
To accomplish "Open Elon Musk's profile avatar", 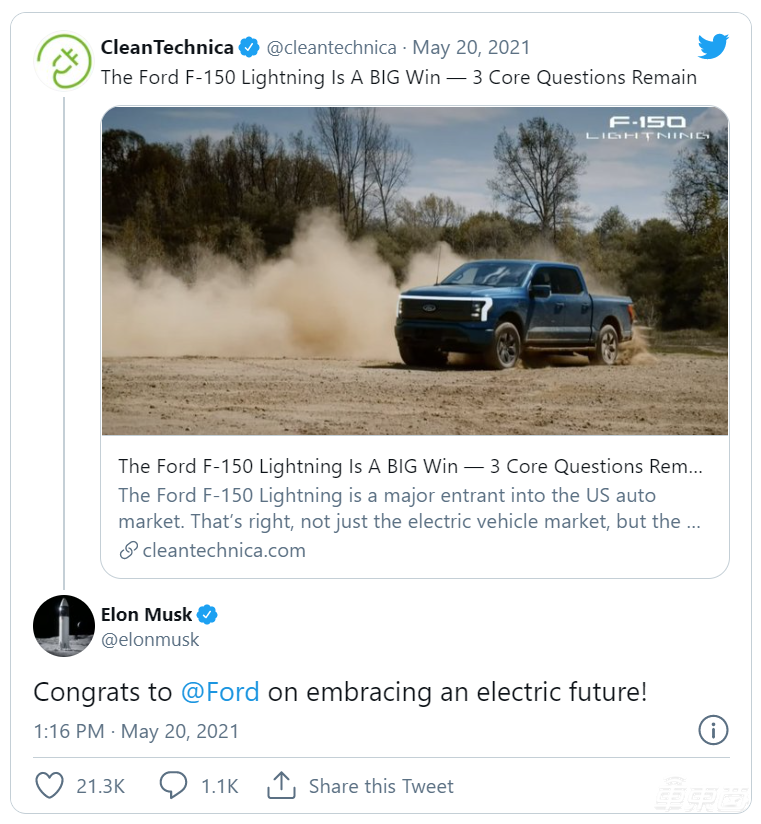I will point(64,626).
